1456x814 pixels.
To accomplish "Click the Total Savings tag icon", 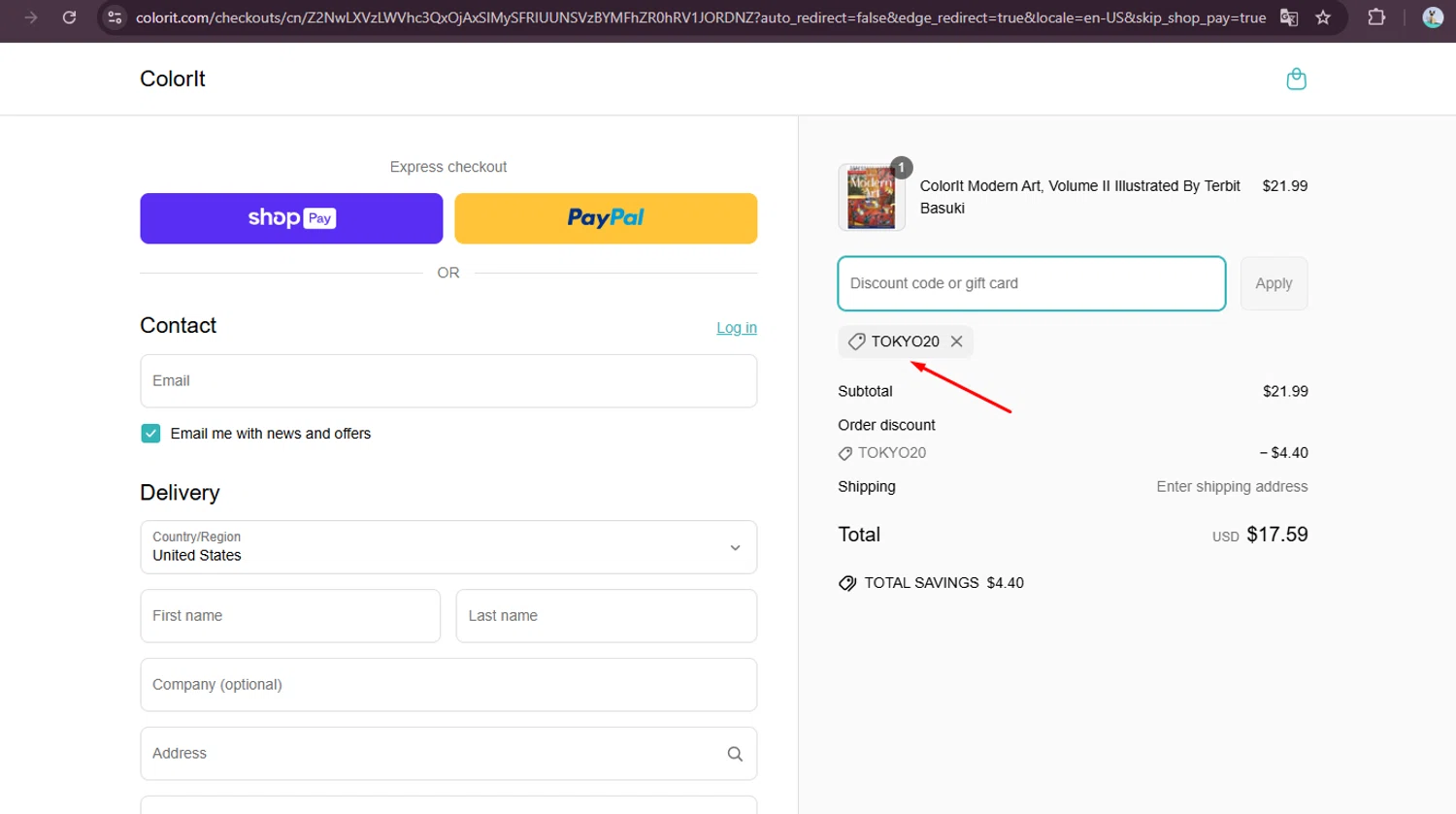I will click(847, 583).
